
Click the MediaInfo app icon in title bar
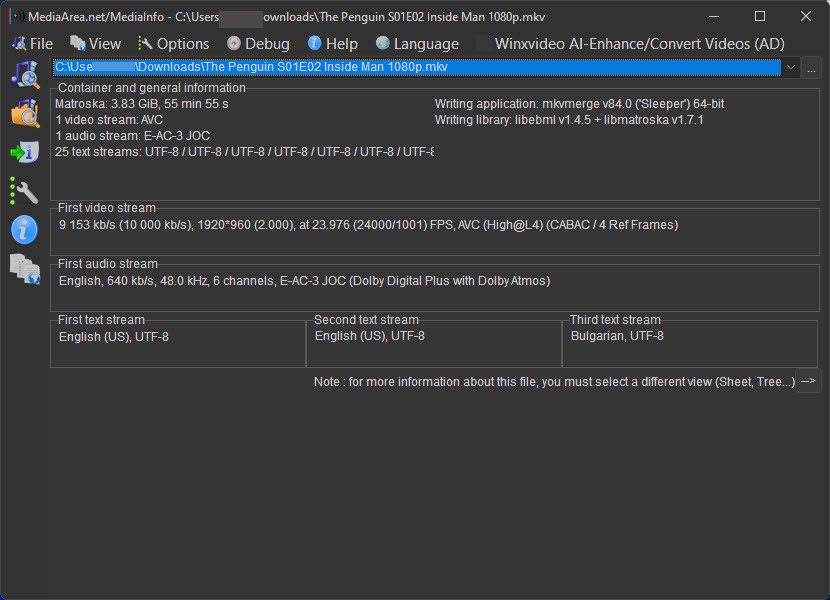pyautogui.click(x=15, y=17)
